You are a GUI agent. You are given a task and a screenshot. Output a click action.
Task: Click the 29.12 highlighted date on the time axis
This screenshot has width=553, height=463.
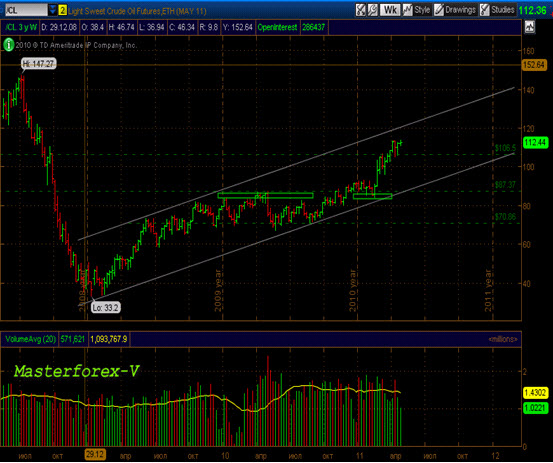pyautogui.click(x=95, y=455)
